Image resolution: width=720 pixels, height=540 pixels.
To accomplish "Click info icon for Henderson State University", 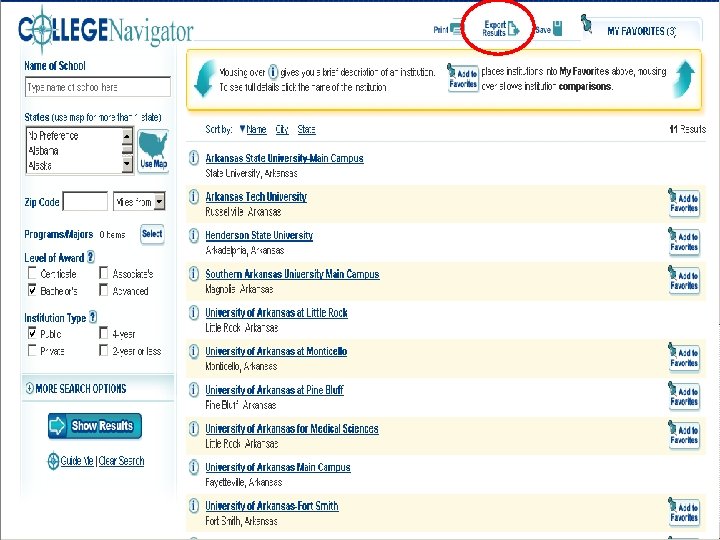I will [194, 235].
